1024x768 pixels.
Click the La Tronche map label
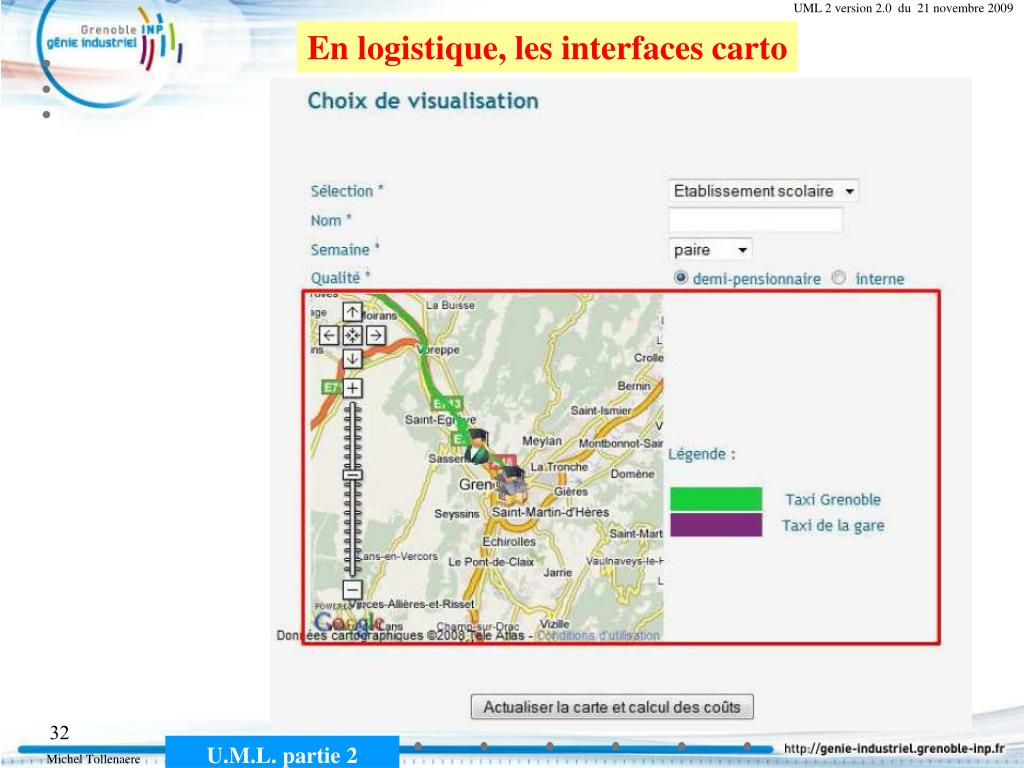559,467
